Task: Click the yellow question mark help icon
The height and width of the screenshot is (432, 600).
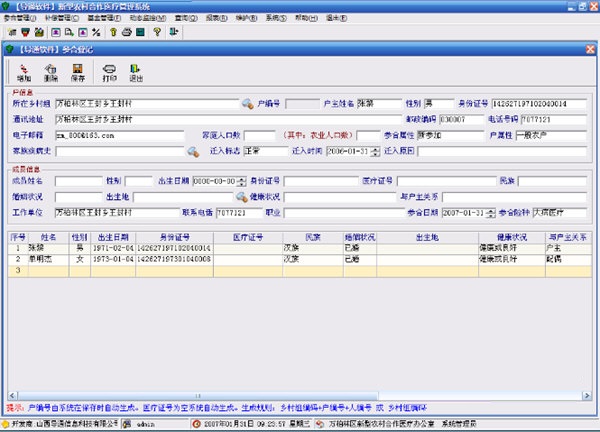Action: pyautogui.click(x=157, y=32)
